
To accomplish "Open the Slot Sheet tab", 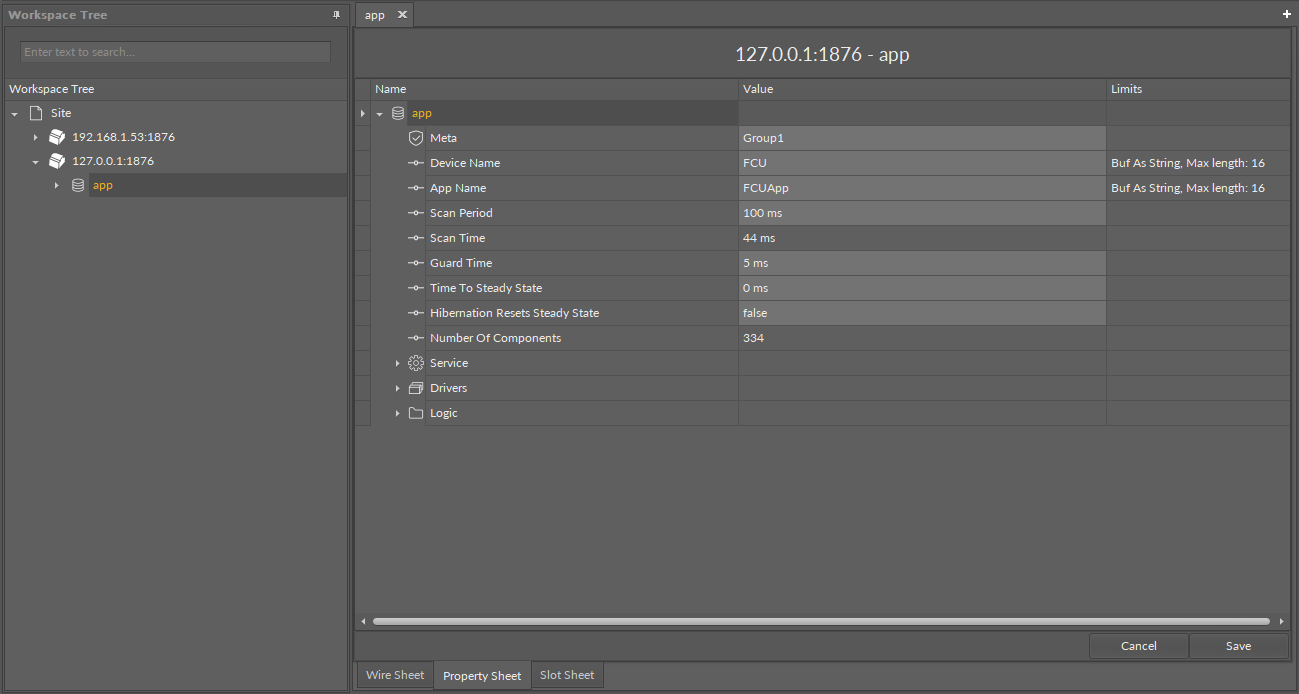I will pos(567,675).
